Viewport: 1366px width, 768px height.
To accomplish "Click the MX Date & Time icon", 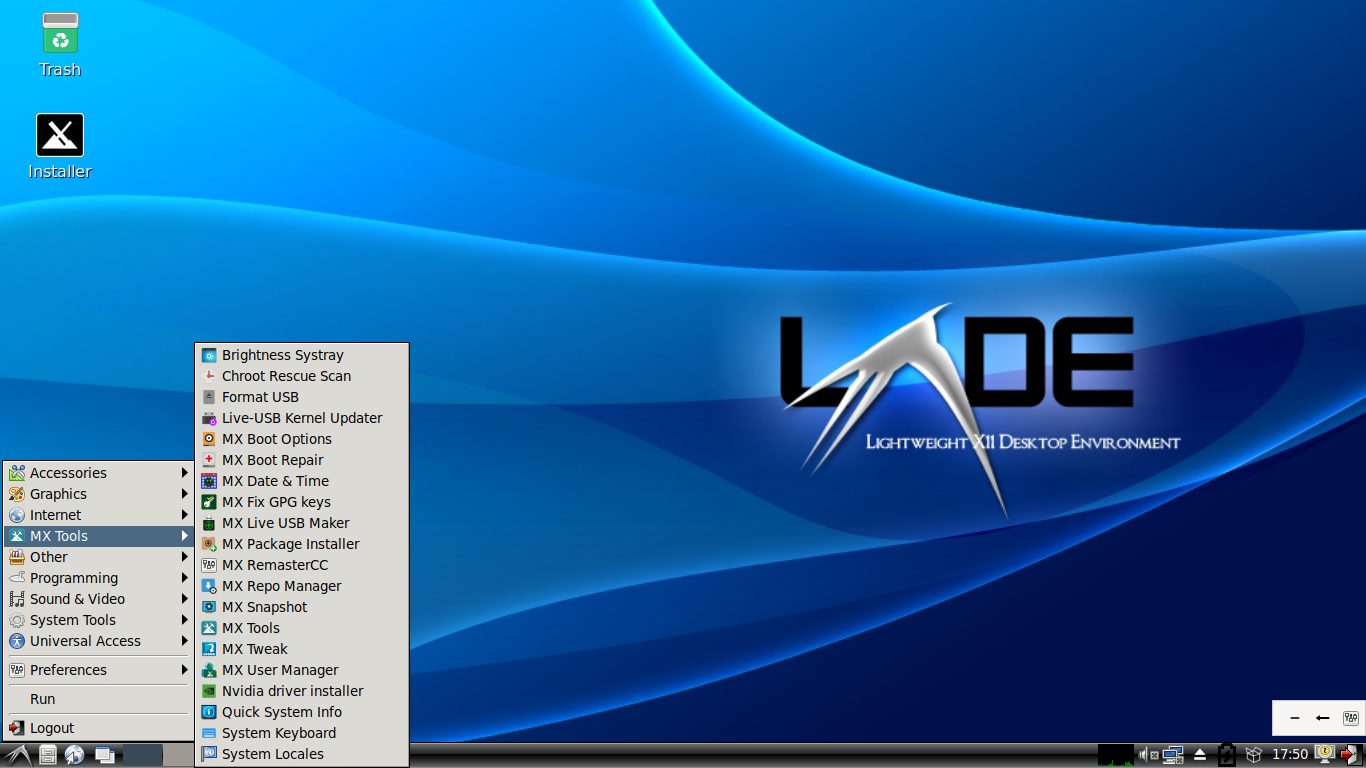I will [x=209, y=481].
